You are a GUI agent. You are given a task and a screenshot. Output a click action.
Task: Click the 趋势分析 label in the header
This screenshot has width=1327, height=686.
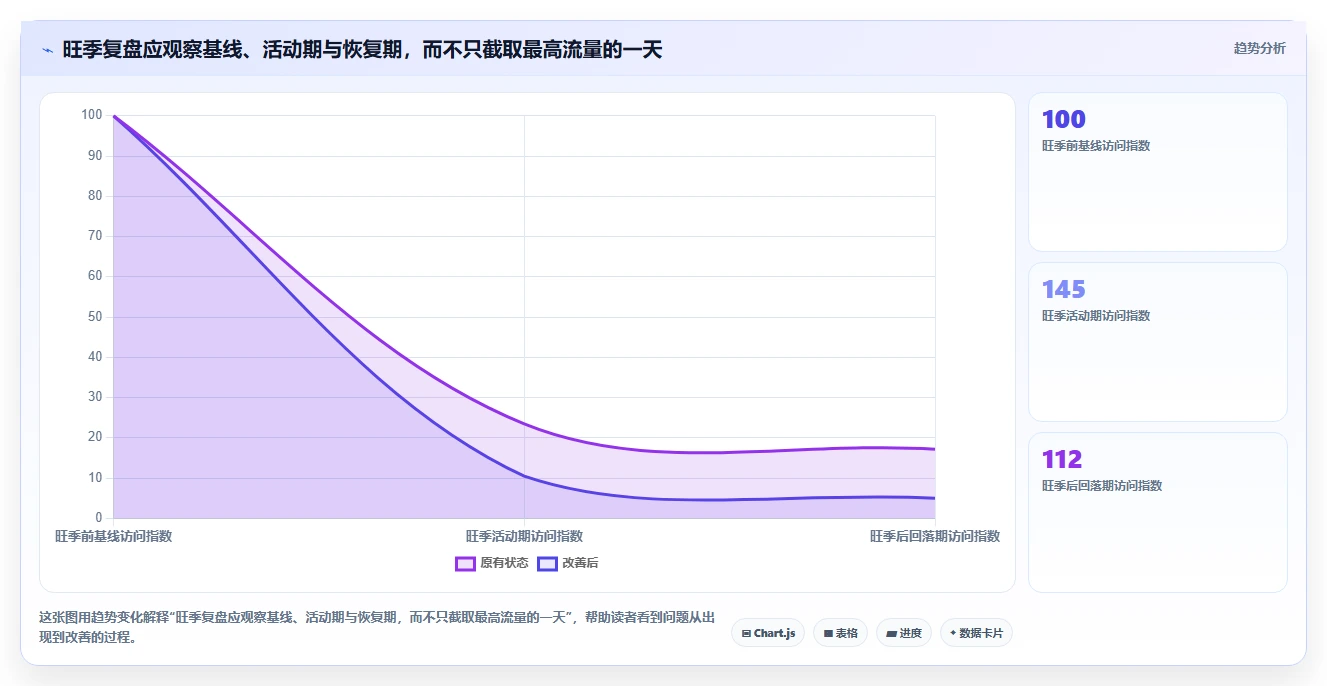click(1260, 48)
